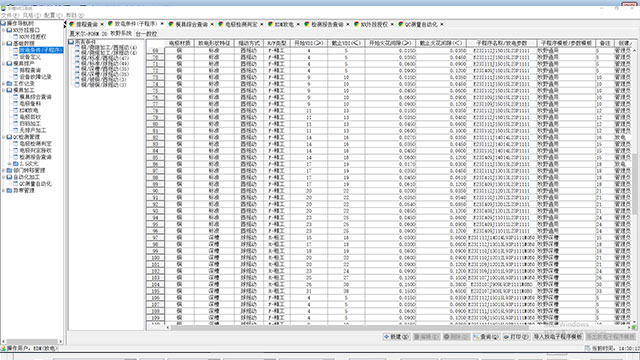
Task: Click the 摇动方式 column header
Action: 249,43
